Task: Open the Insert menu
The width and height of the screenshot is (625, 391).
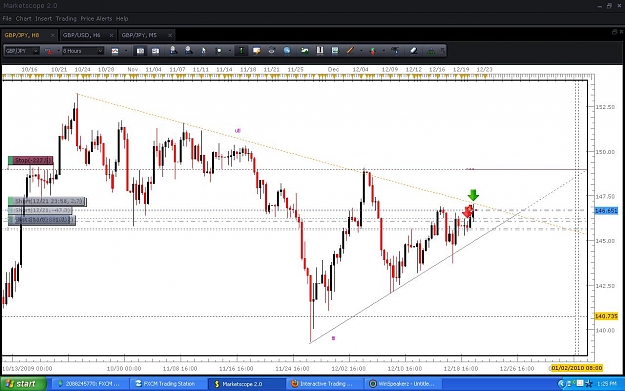Action: (43, 18)
